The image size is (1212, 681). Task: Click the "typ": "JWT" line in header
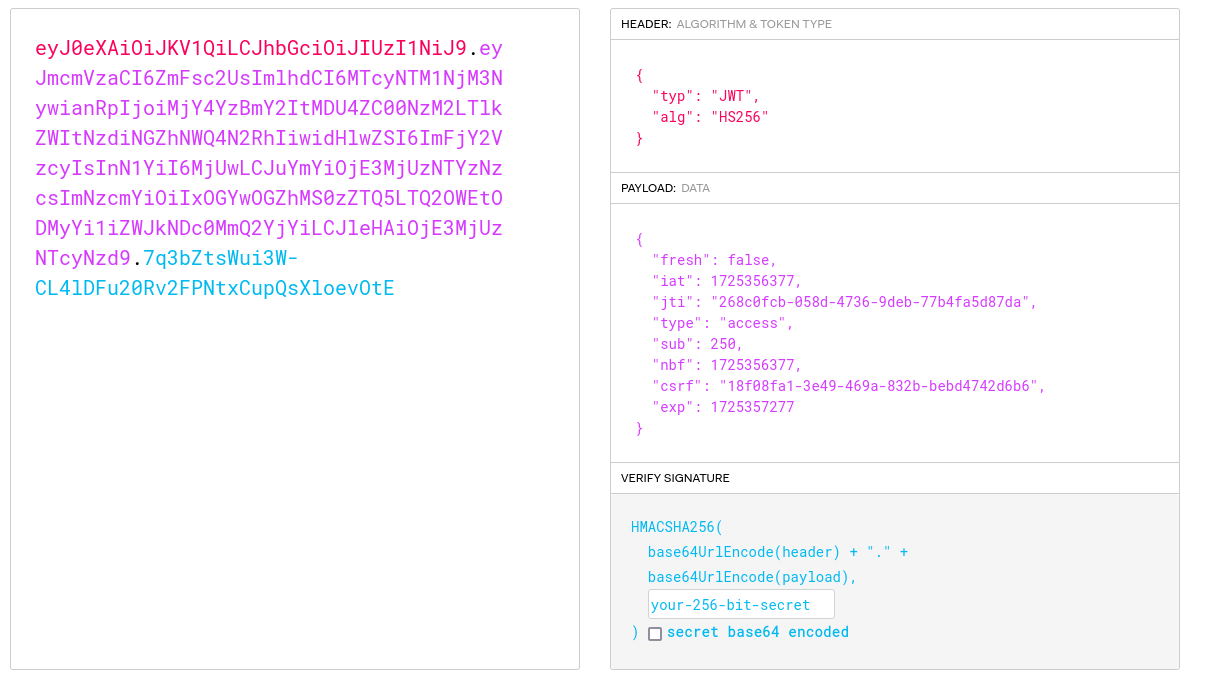tap(706, 96)
